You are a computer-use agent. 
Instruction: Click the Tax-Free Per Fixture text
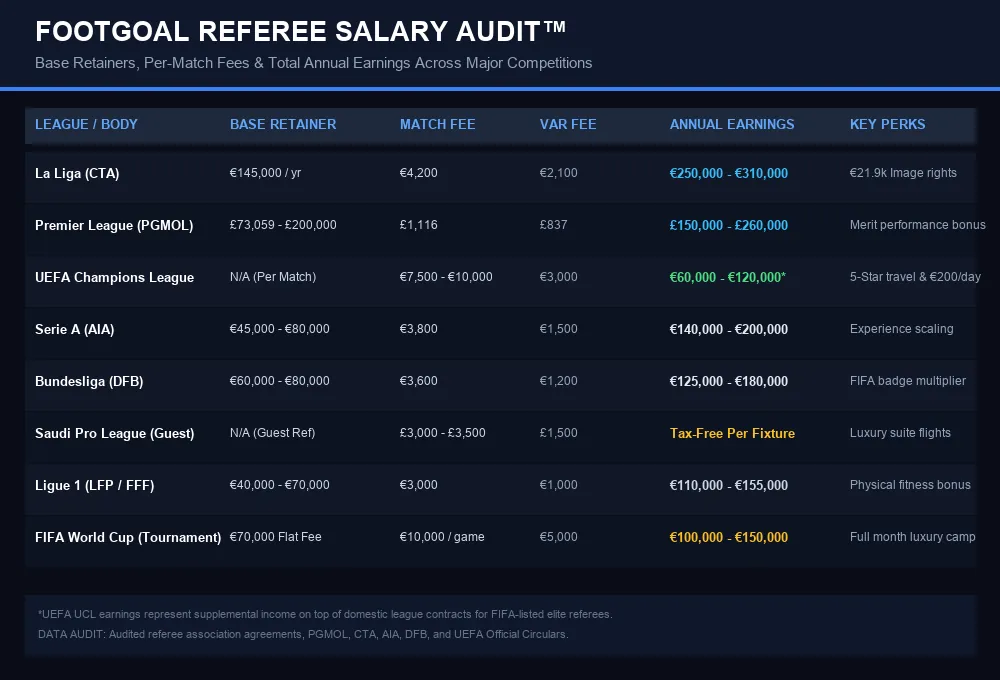[732, 433]
